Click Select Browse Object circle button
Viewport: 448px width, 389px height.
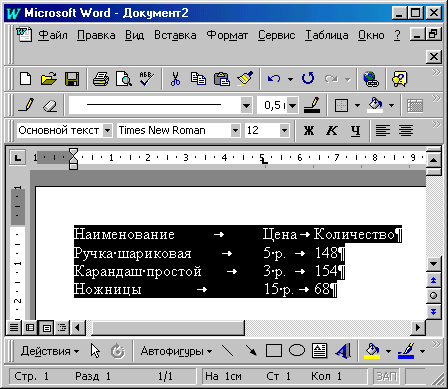pyautogui.click(x=433, y=295)
